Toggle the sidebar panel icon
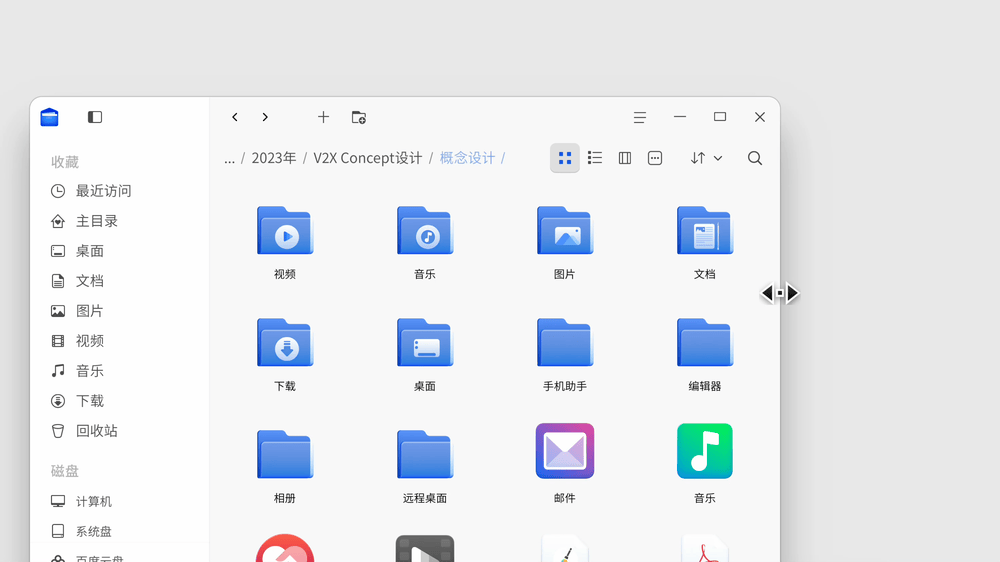This screenshot has width=1000, height=562. pos(95,117)
